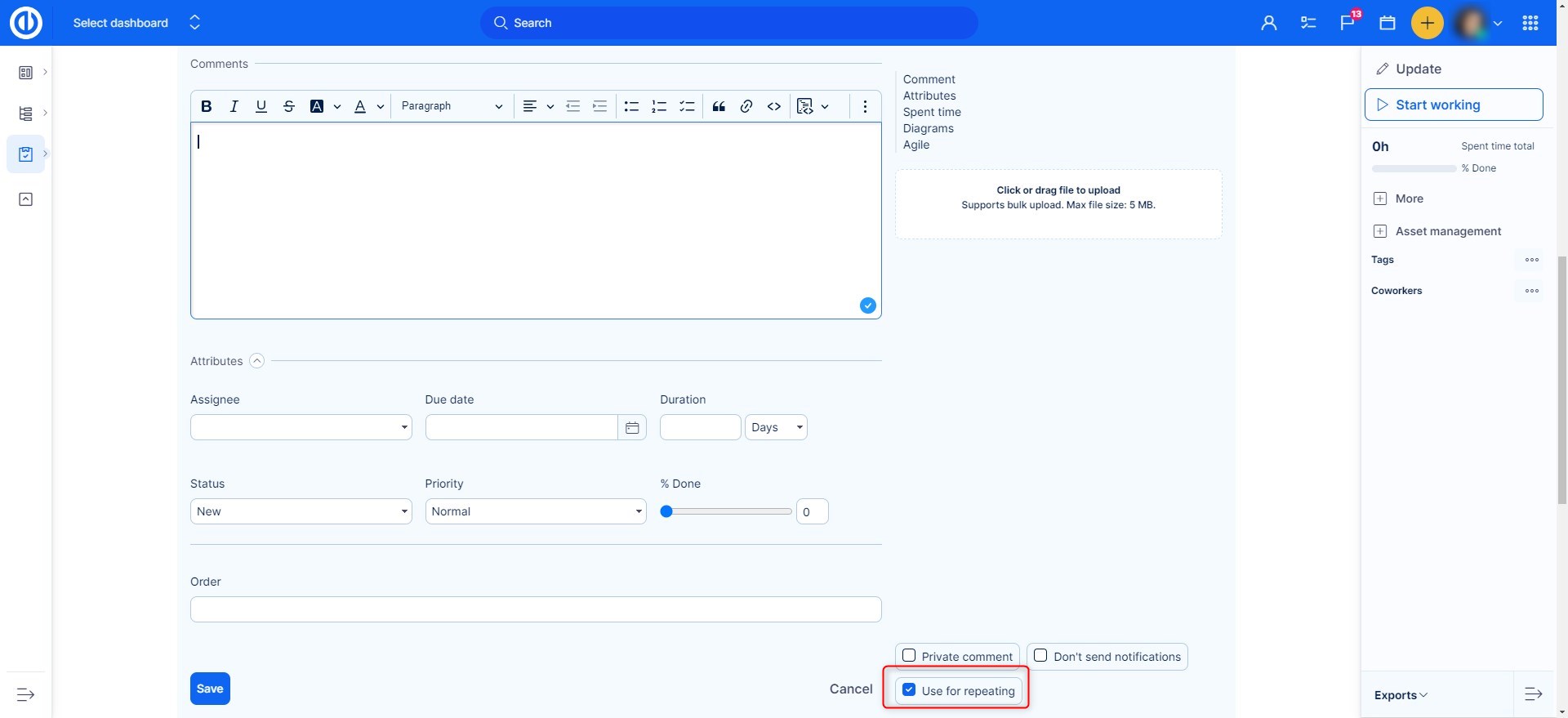Viewport: 1568px width, 718px height.
Task: Enable the Private comment checkbox
Action: click(x=909, y=656)
